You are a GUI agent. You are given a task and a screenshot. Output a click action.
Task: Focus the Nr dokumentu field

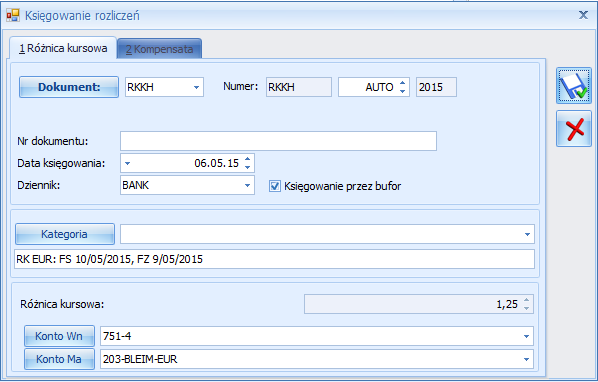[278, 141]
